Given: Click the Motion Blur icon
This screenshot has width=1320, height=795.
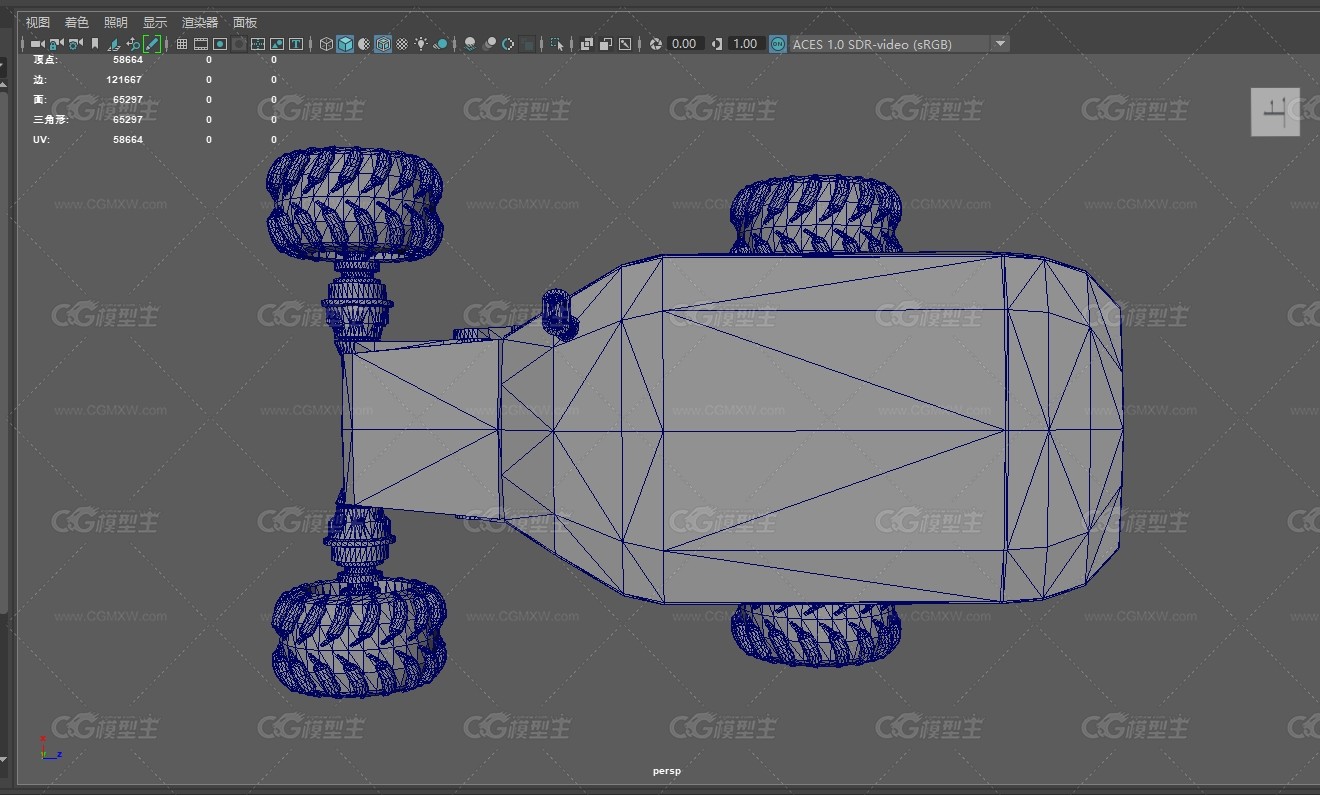Looking at the screenshot, I should (489, 44).
